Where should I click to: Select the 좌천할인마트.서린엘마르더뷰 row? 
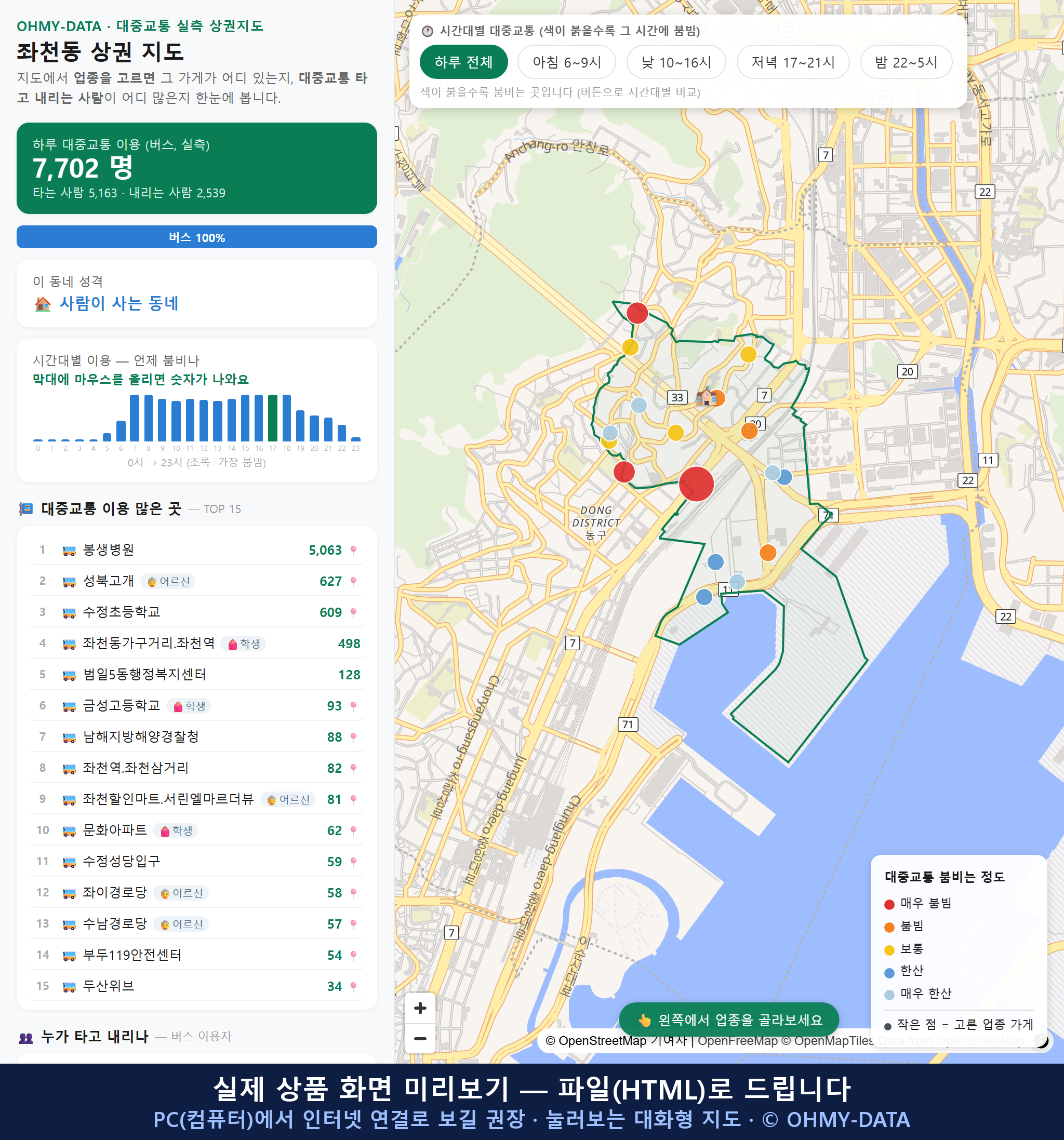pyautogui.click(x=197, y=799)
